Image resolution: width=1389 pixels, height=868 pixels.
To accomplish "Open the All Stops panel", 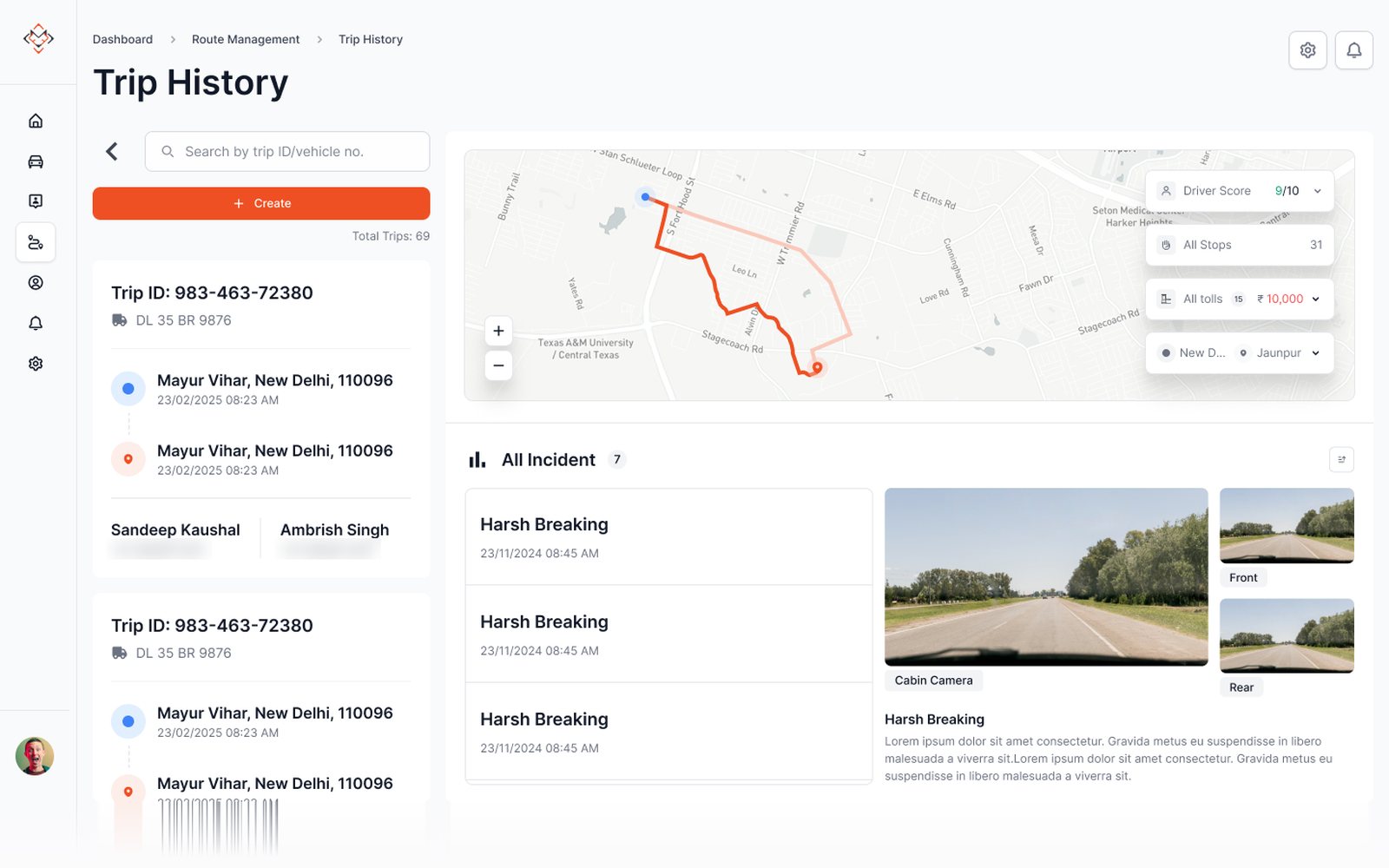I will [x=1240, y=245].
